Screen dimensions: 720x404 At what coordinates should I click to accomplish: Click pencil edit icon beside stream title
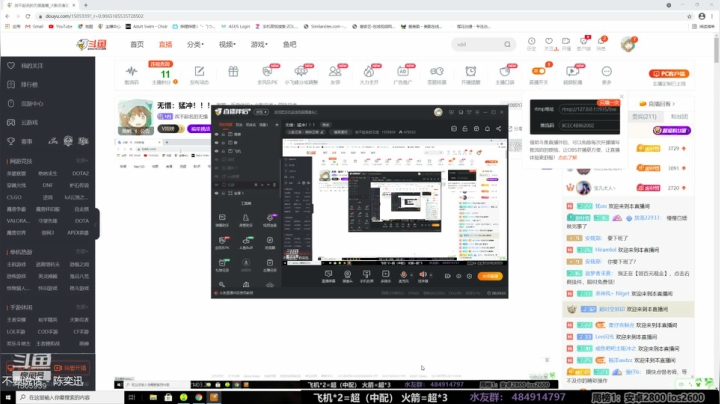322,132
